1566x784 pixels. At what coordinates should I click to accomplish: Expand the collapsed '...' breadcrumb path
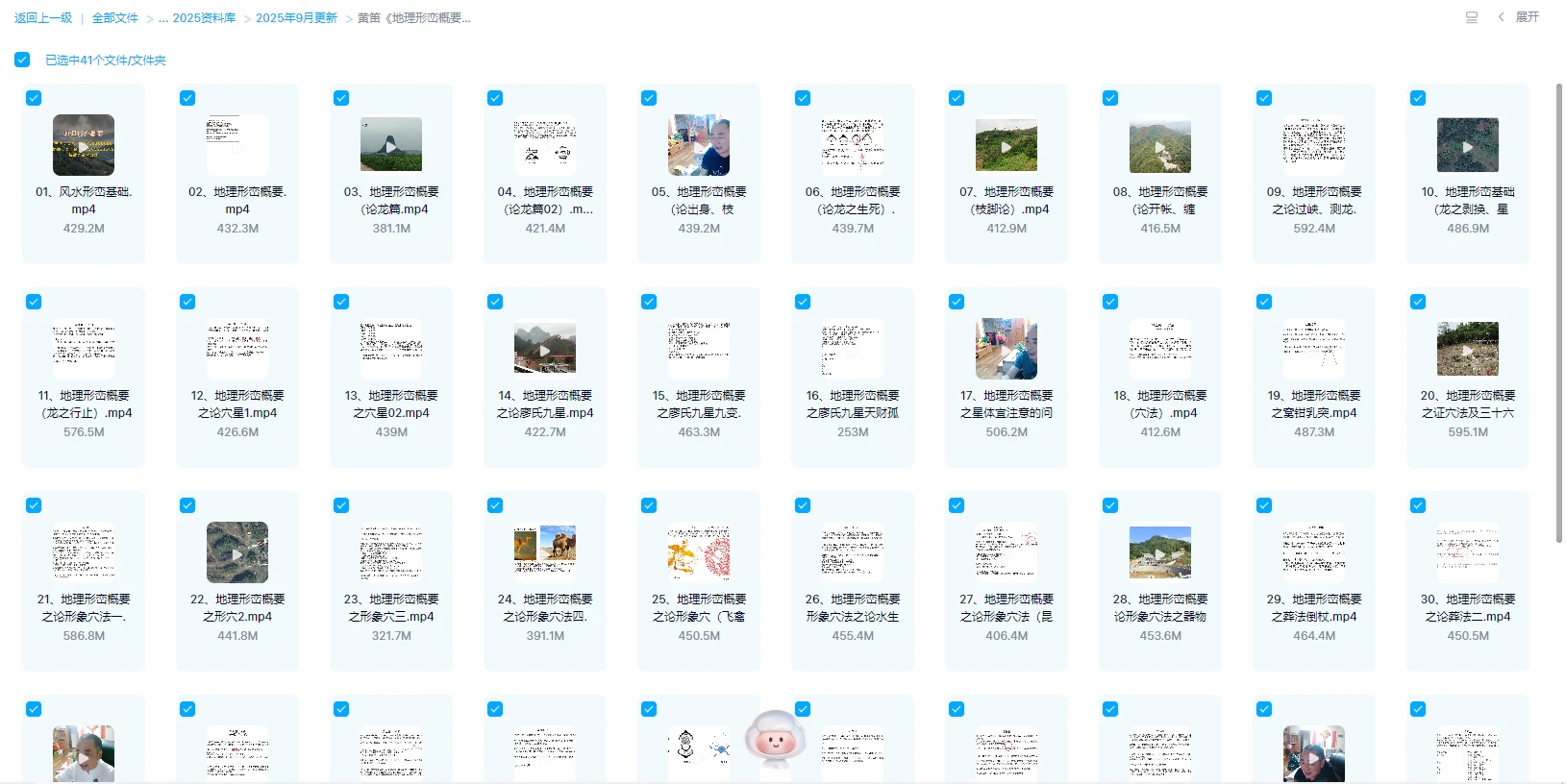pos(163,18)
